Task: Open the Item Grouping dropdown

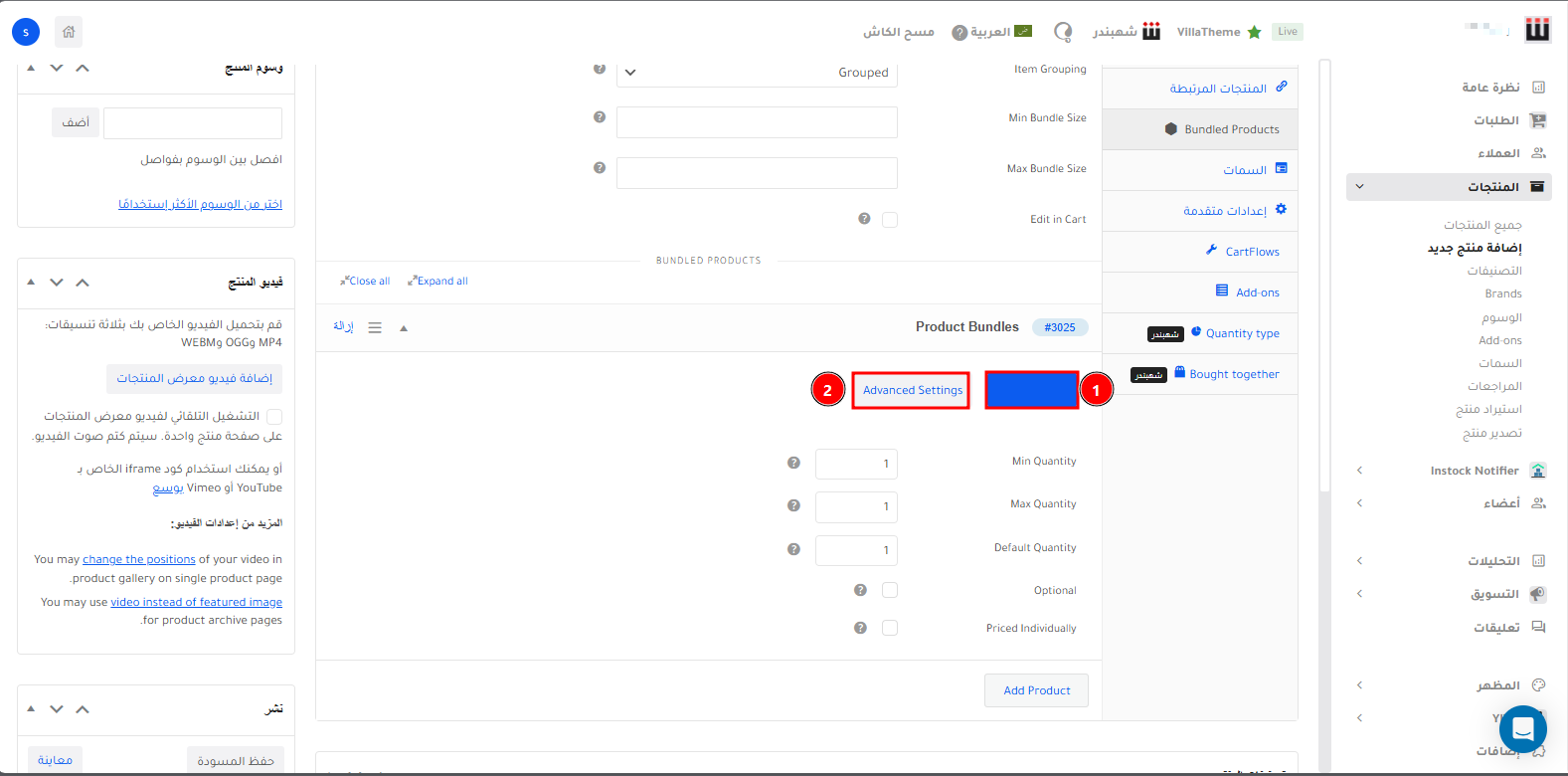Action: (757, 73)
